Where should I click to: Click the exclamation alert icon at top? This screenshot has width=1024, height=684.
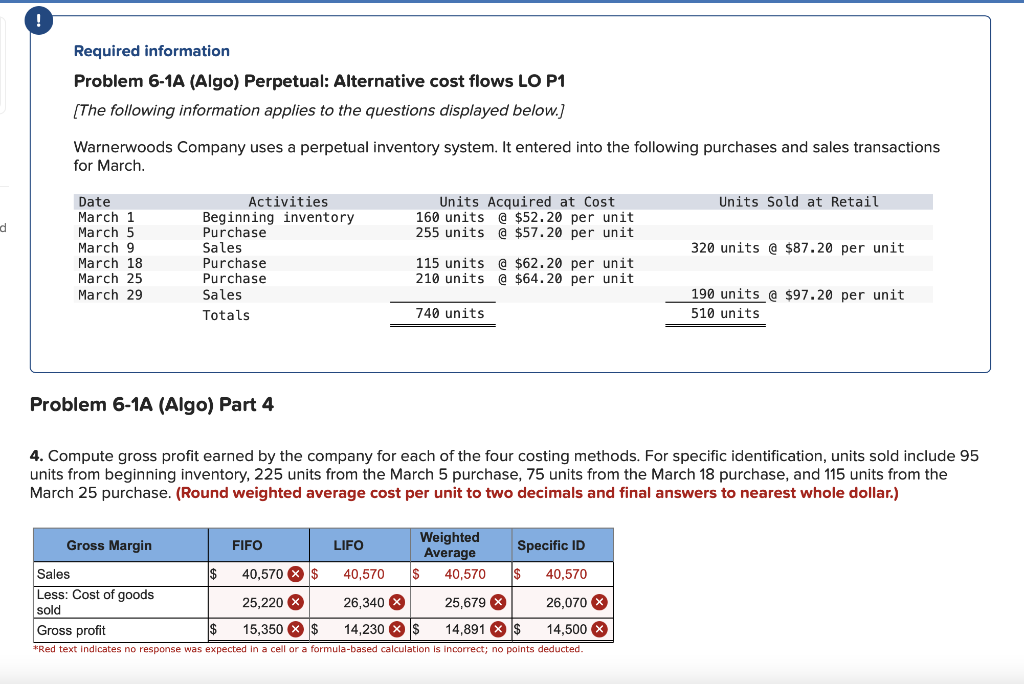pyautogui.click(x=38, y=19)
